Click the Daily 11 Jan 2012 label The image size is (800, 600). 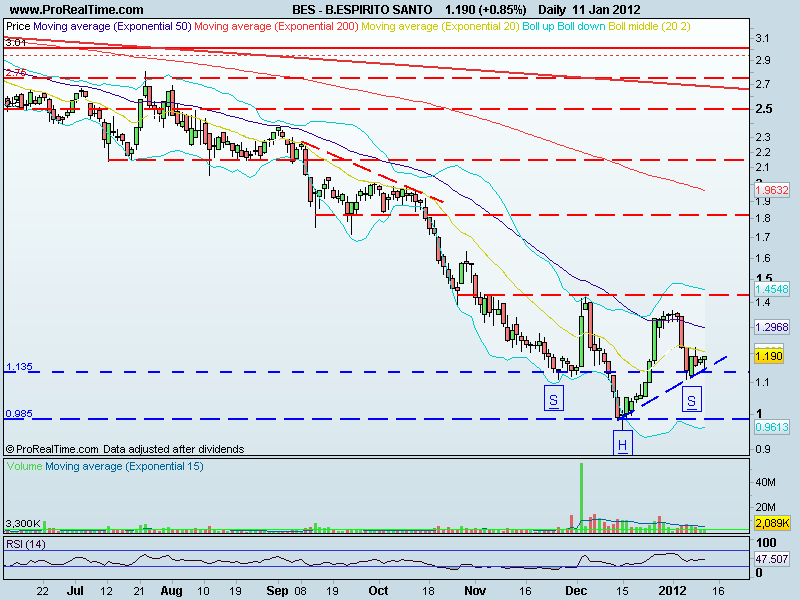[x=589, y=9]
